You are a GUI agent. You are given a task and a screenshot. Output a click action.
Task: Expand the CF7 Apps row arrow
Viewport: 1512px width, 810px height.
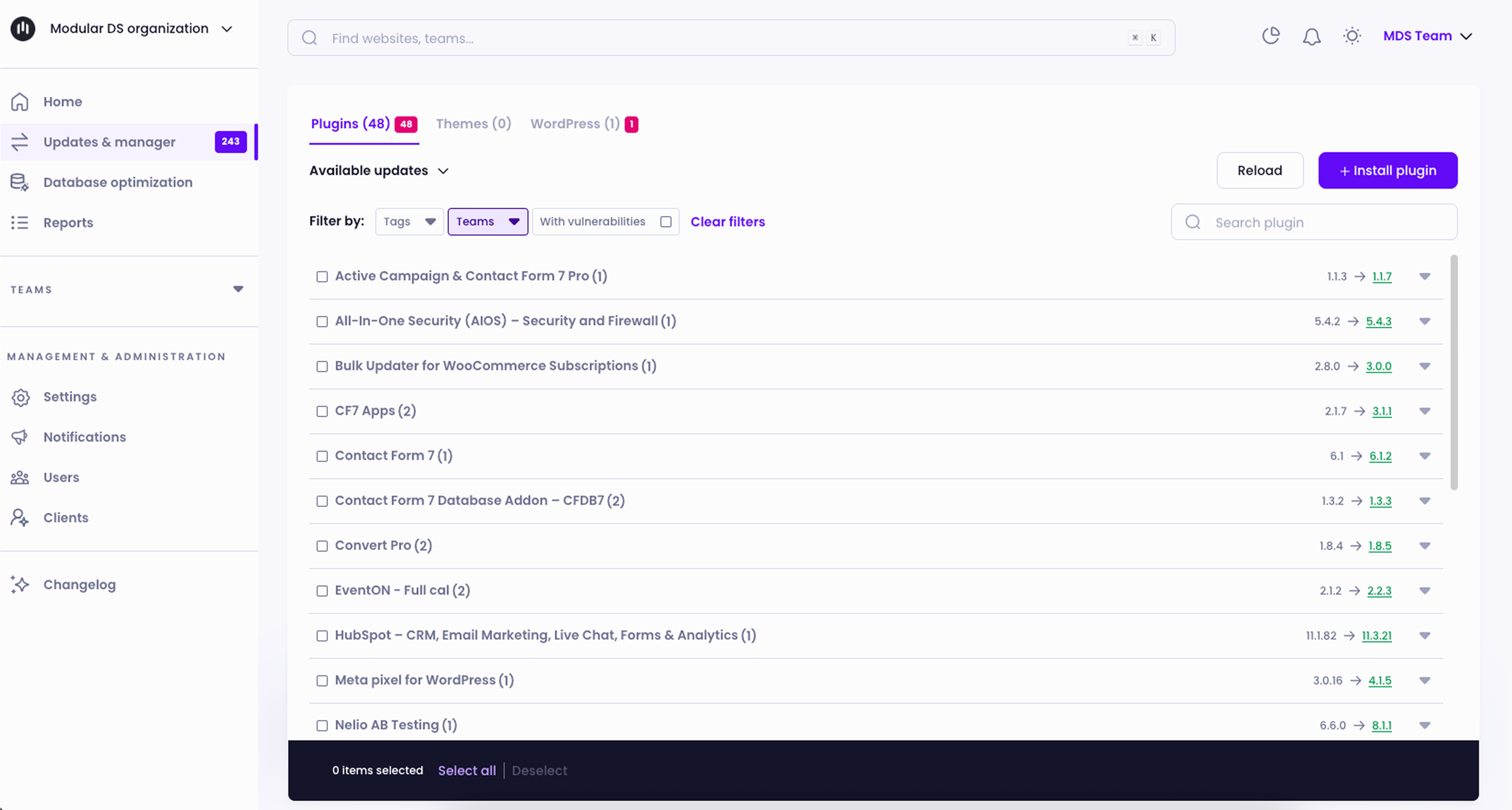[1424, 411]
